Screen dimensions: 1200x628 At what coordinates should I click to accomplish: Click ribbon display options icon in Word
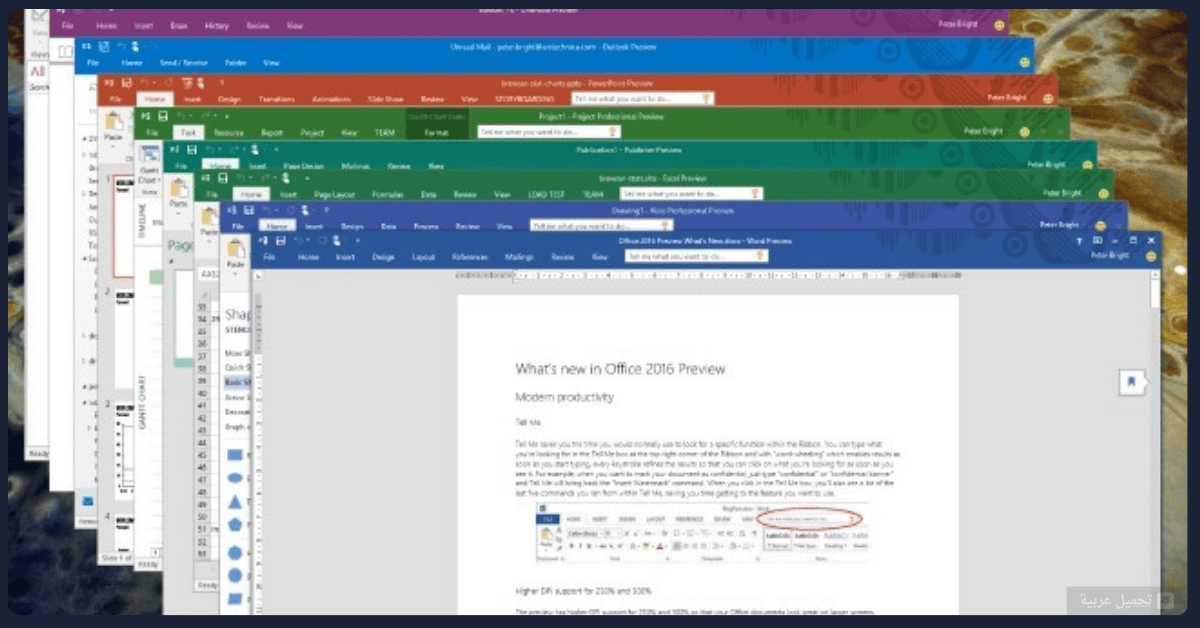click(1097, 241)
